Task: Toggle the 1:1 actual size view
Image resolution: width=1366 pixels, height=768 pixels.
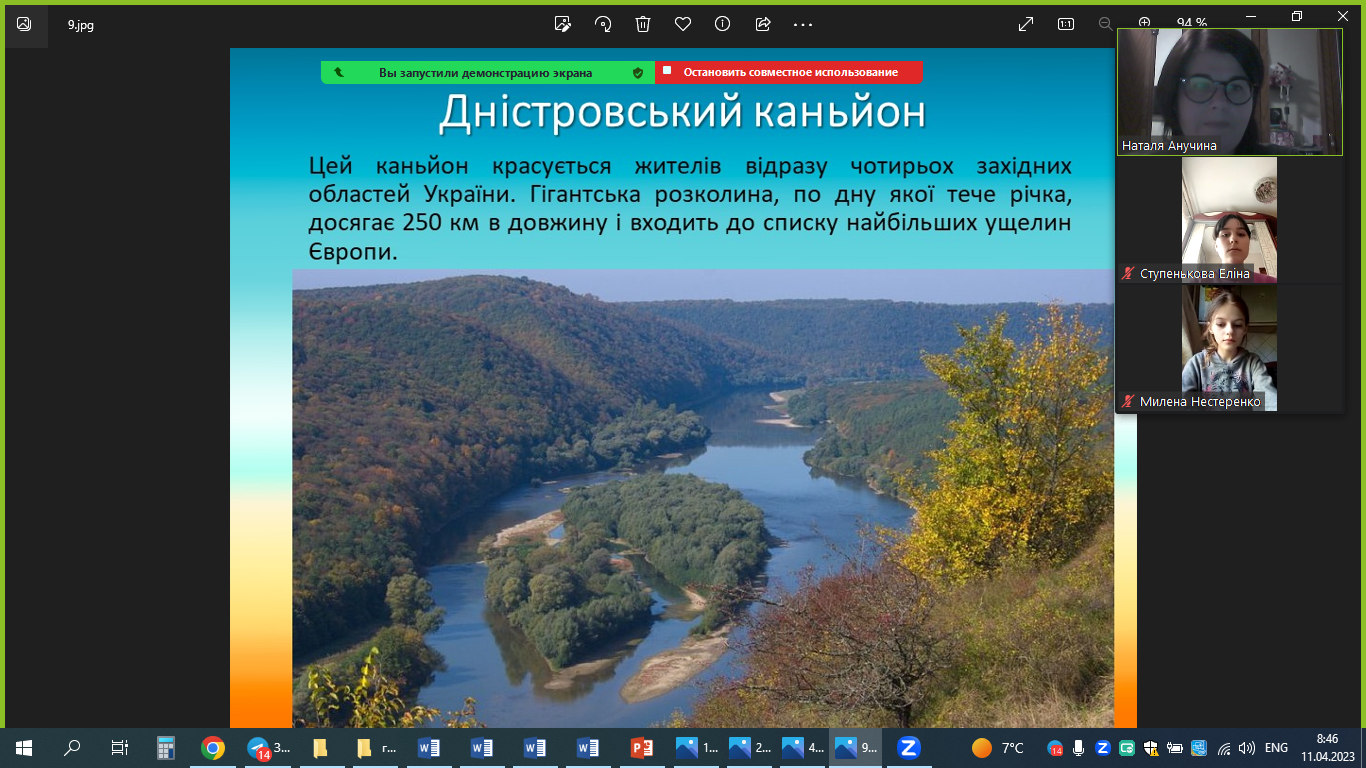Action: point(1066,24)
